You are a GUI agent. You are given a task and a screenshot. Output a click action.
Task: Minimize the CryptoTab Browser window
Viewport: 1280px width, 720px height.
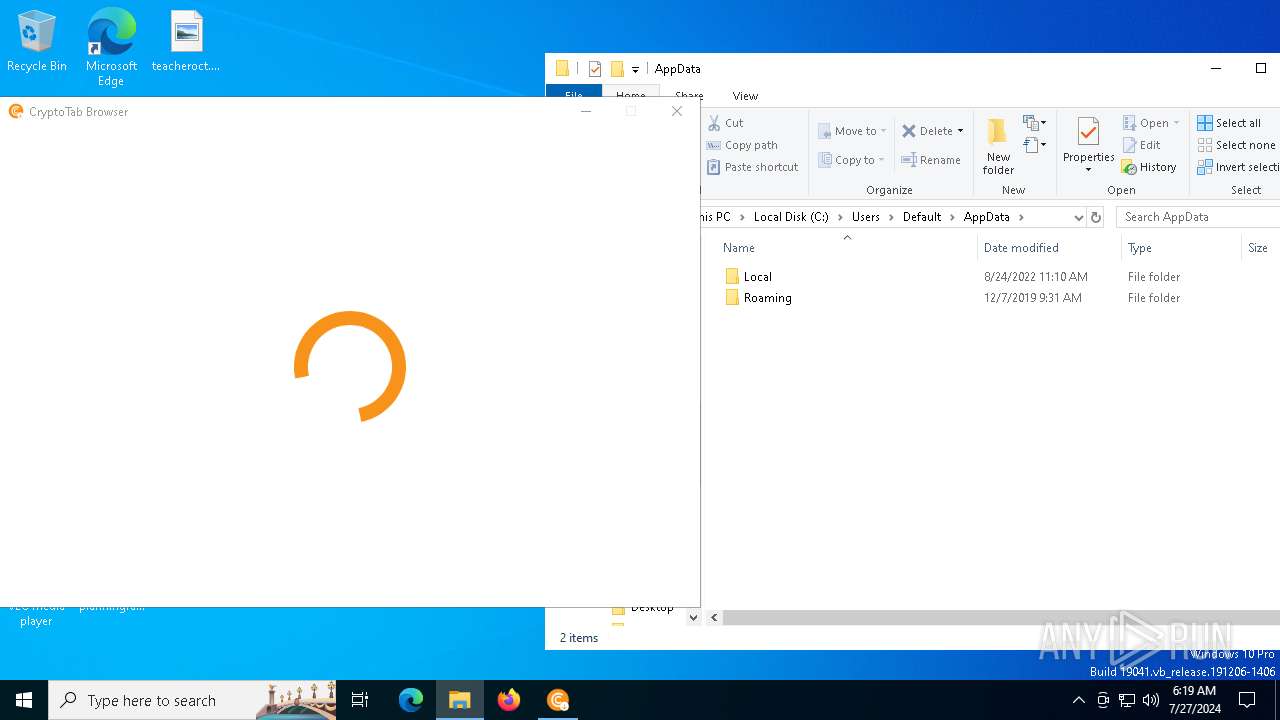point(586,111)
